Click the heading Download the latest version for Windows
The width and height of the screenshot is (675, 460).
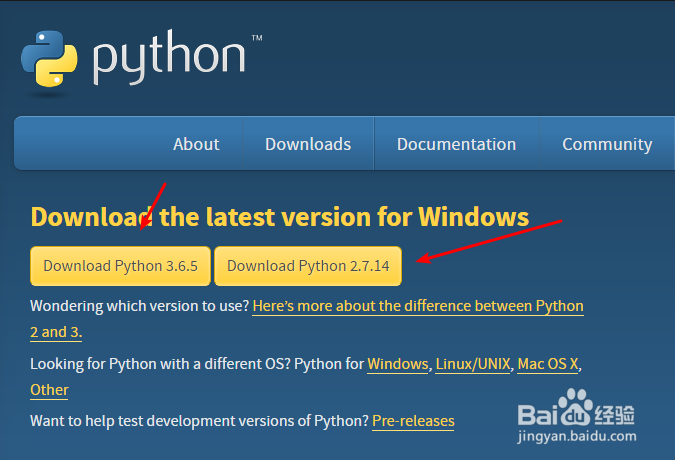click(x=280, y=216)
